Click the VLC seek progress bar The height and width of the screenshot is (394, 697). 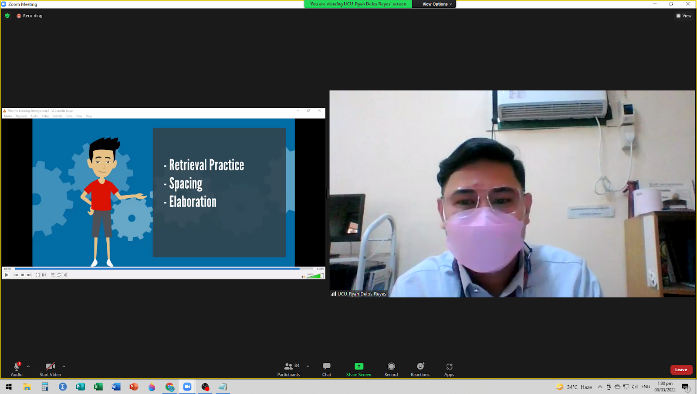point(163,269)
